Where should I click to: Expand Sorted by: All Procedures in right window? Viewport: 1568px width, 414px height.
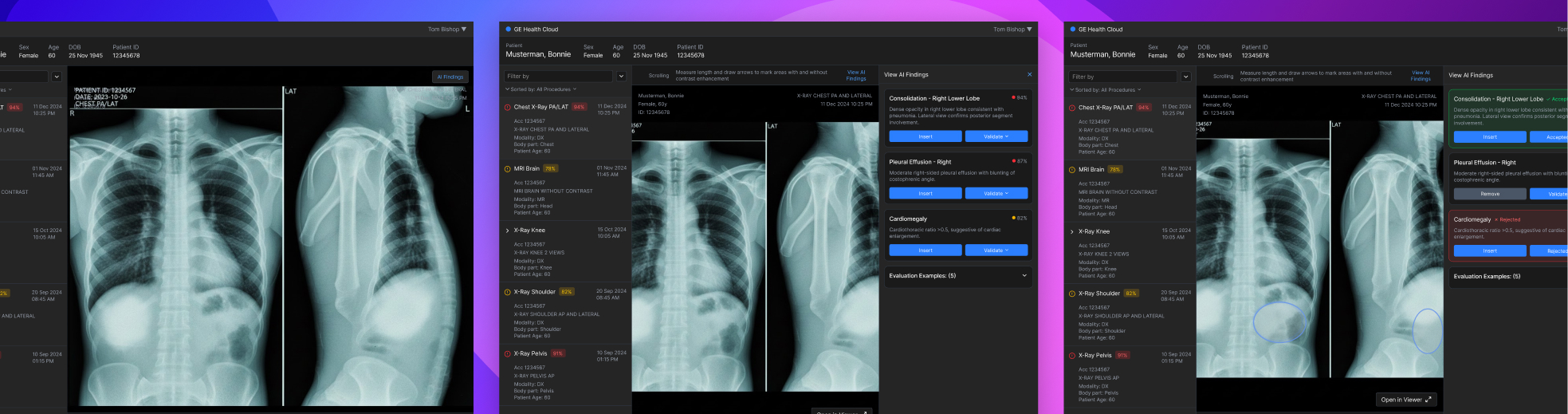[1105, 90]
